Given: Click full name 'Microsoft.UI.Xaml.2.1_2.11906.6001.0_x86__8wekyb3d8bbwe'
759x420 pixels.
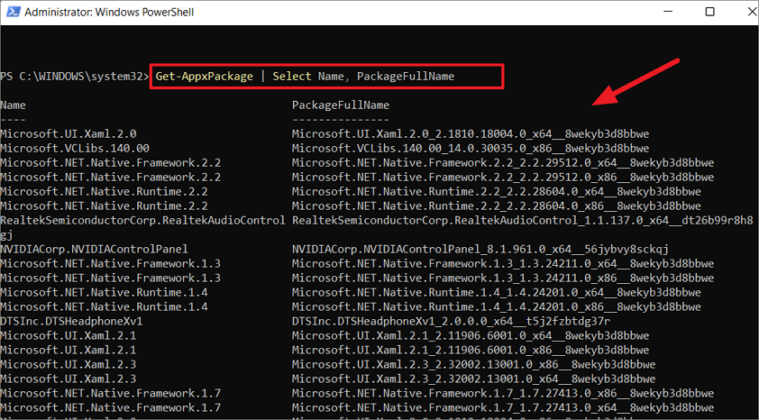Looking at the screenshot, I should click(x=471, y=350).
